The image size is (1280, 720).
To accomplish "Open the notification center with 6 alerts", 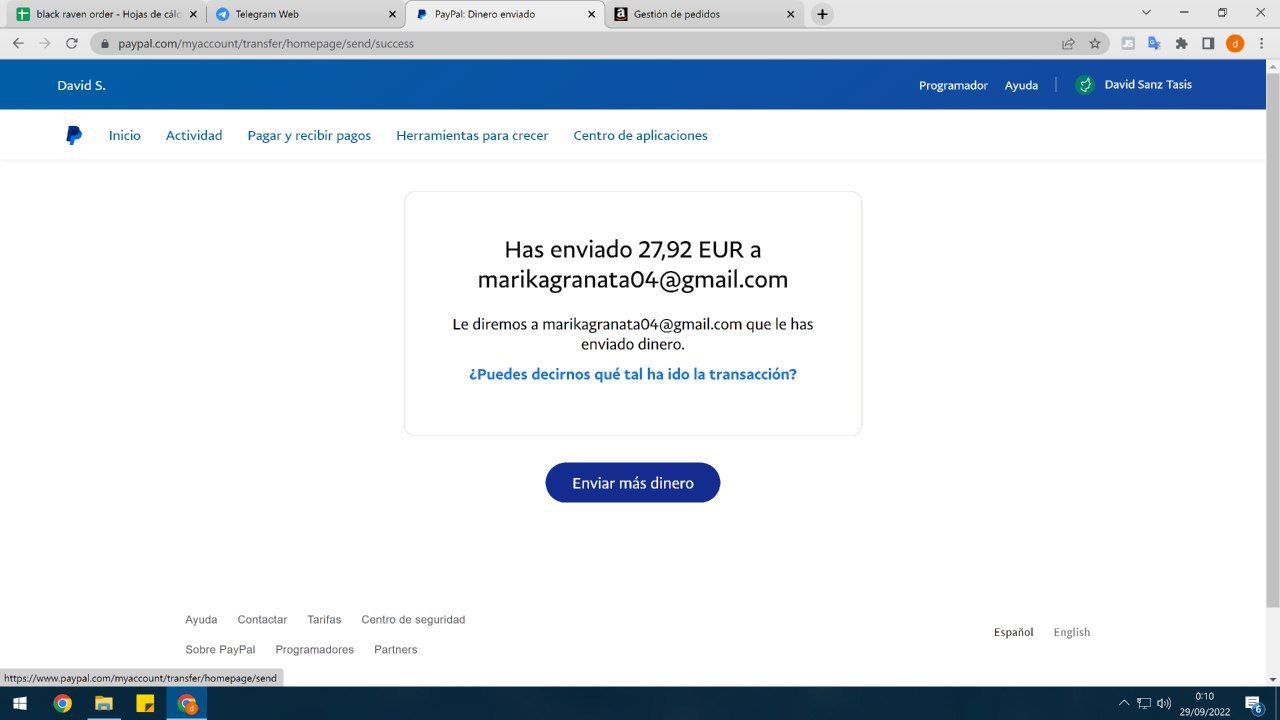I will (1253, 703).
